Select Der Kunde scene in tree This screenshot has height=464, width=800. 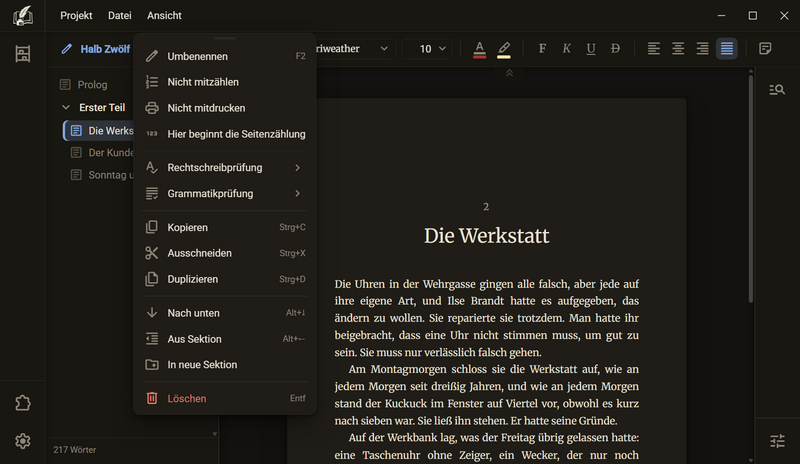click(x=101, y=153)
